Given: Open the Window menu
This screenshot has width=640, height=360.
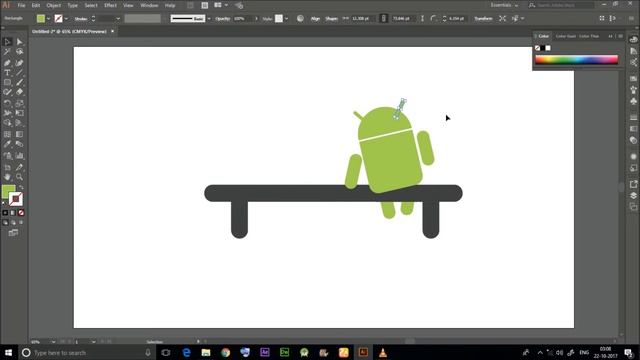Looking at the screenshot, I should 149,5.
